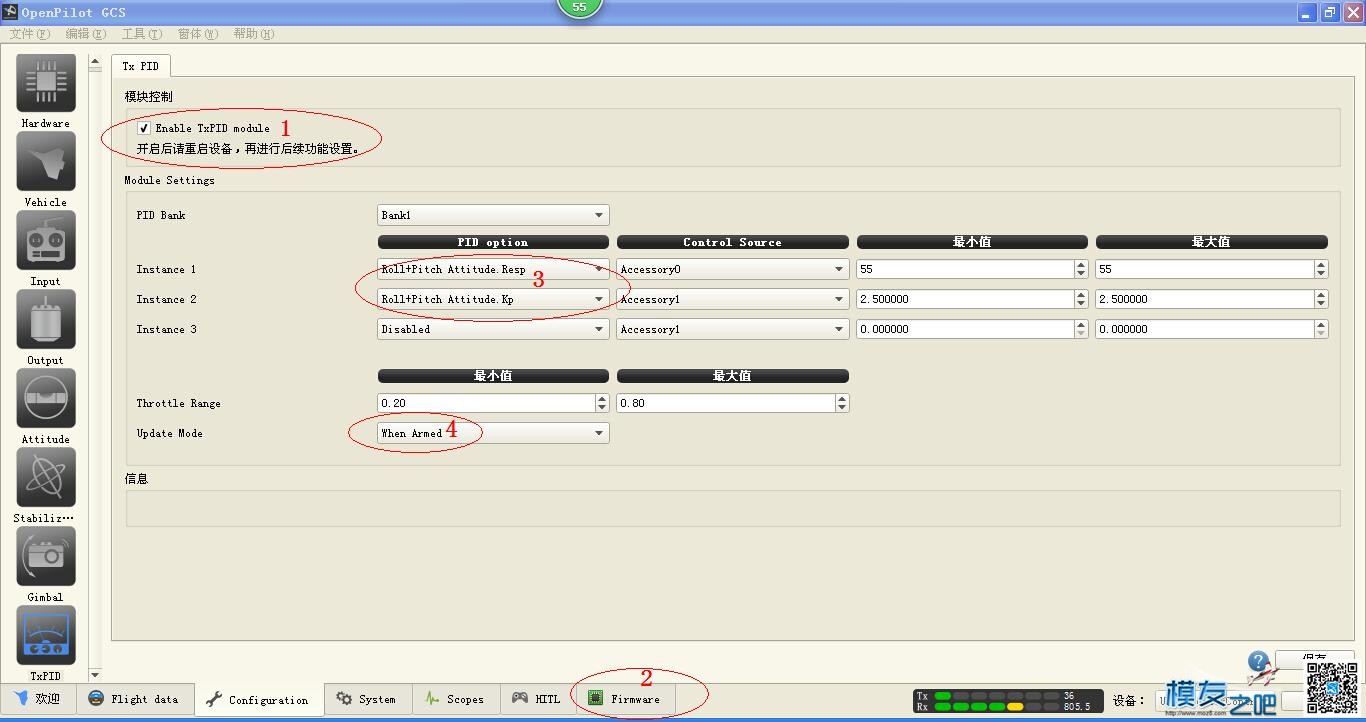Open the 窗体 menu
This screenshot has height=722, width=1366.
(197, 34)
